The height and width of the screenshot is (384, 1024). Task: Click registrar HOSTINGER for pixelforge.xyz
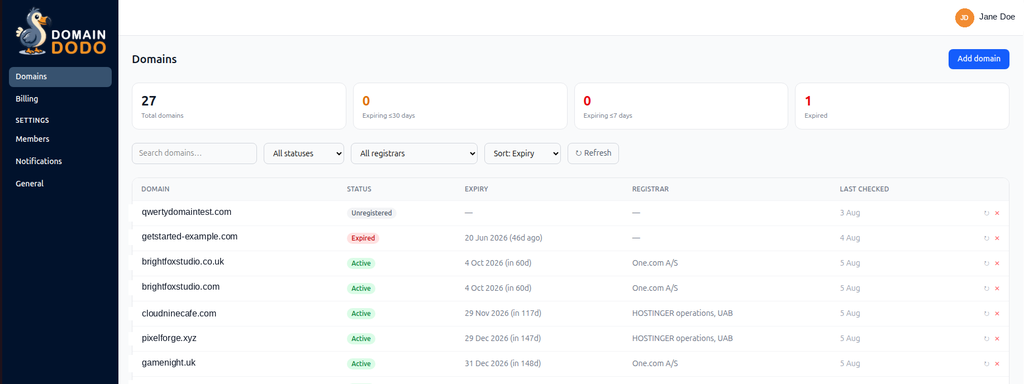coord(682,339)
